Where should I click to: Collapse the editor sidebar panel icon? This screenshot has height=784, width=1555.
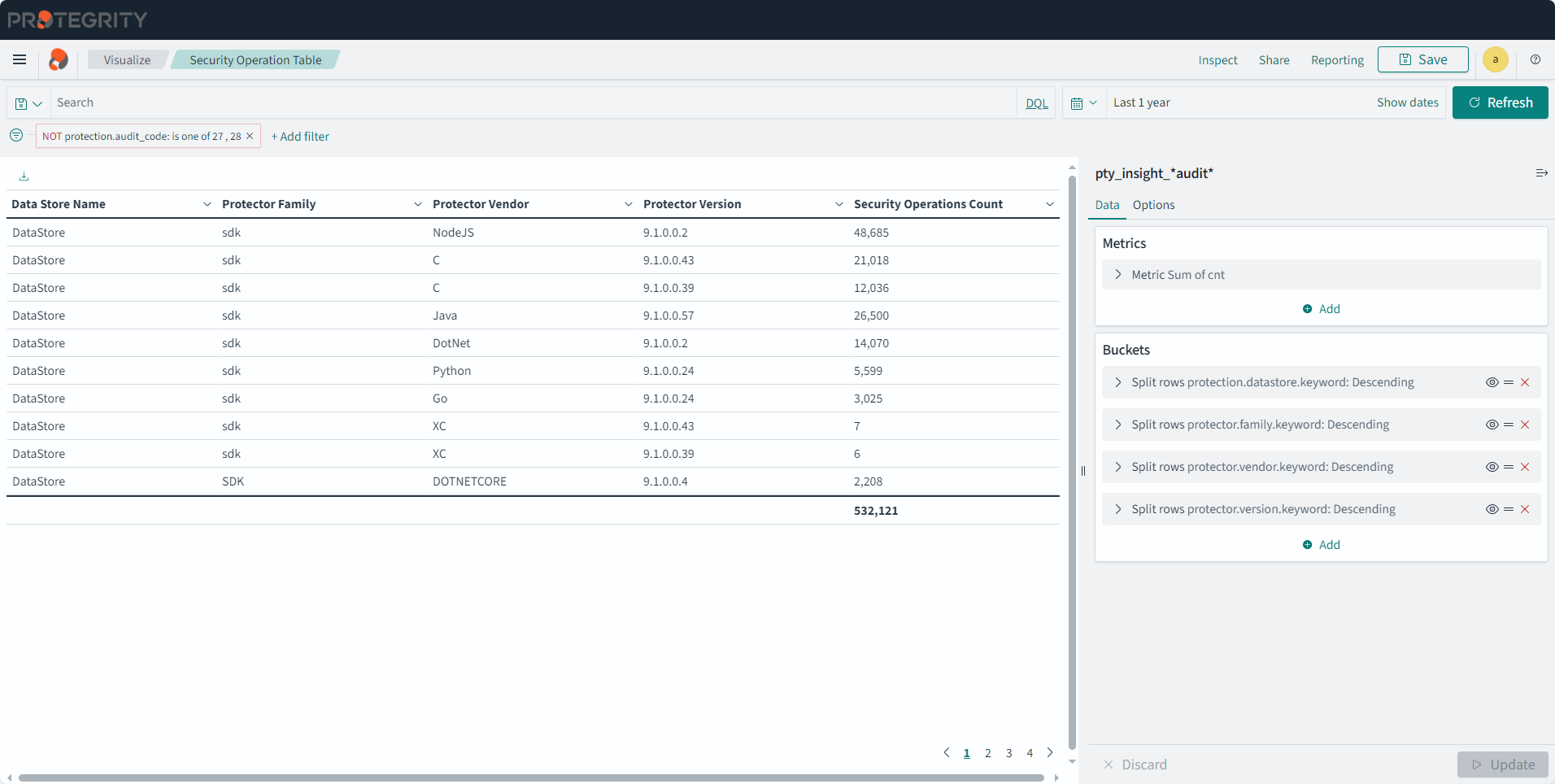pyautogui.click(x=1541, y=173)
